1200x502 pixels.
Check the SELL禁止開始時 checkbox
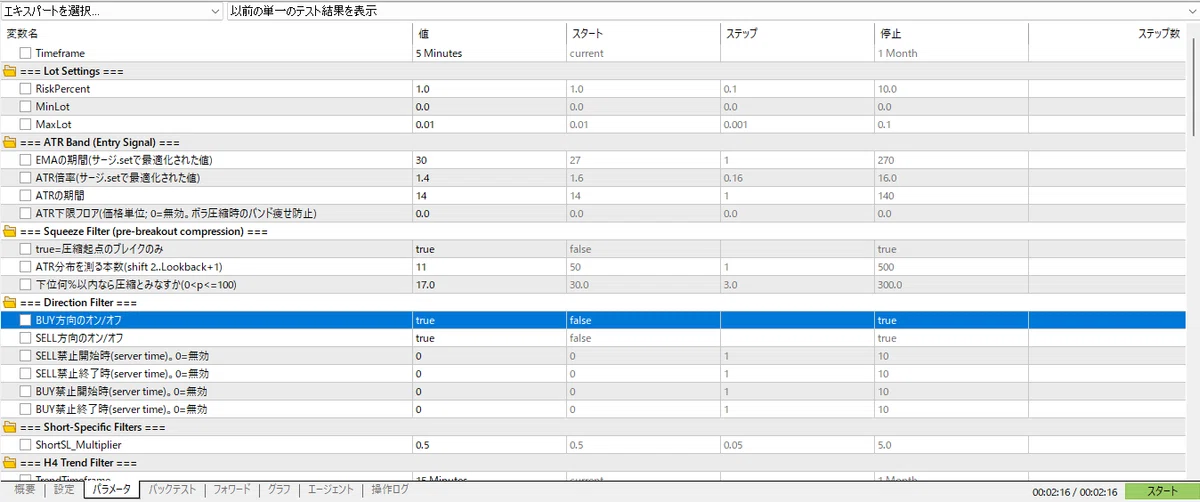(x=26, y=356)
